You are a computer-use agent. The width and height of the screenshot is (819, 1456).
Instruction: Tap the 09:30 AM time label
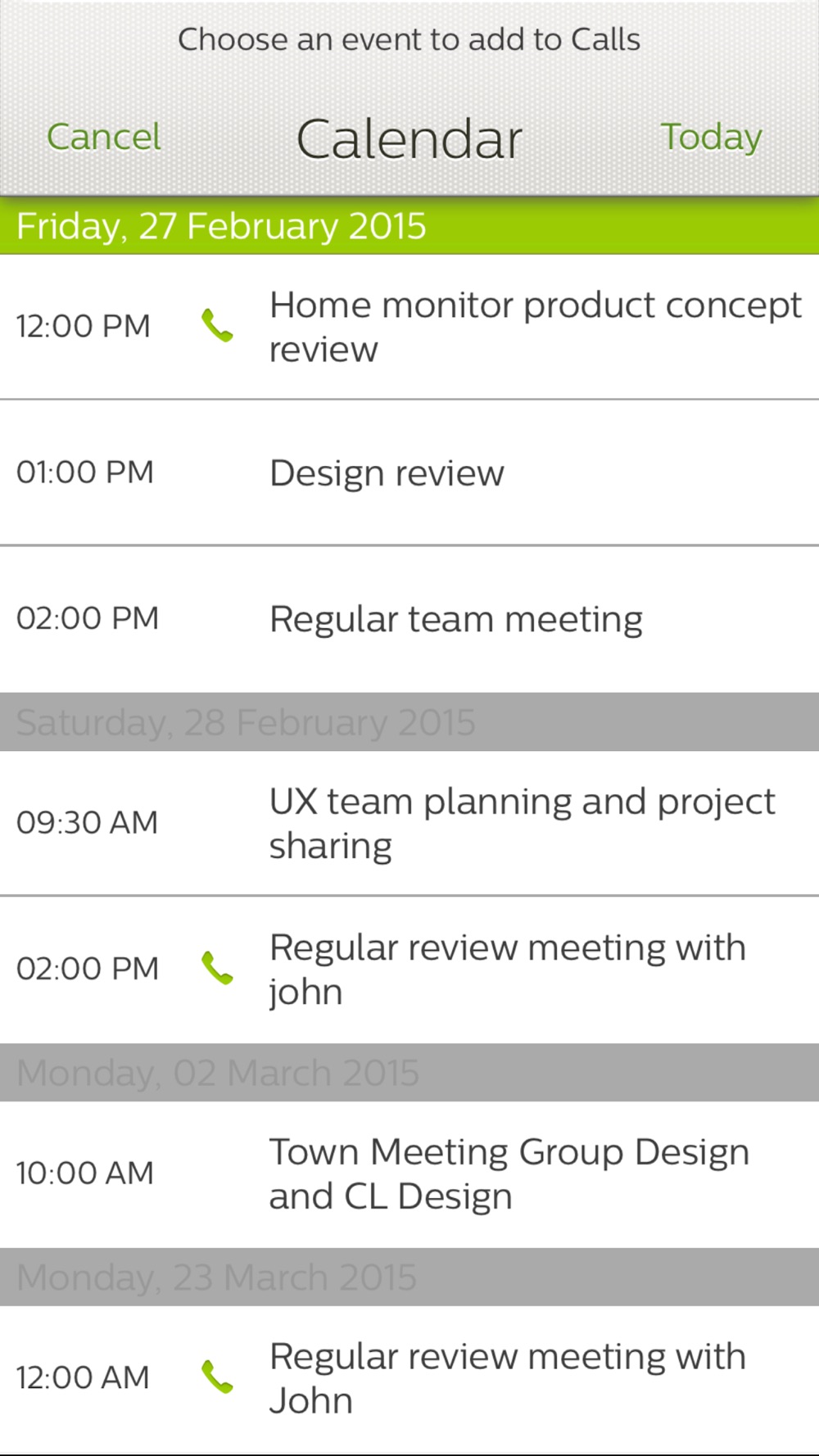(x=87, y=823)
